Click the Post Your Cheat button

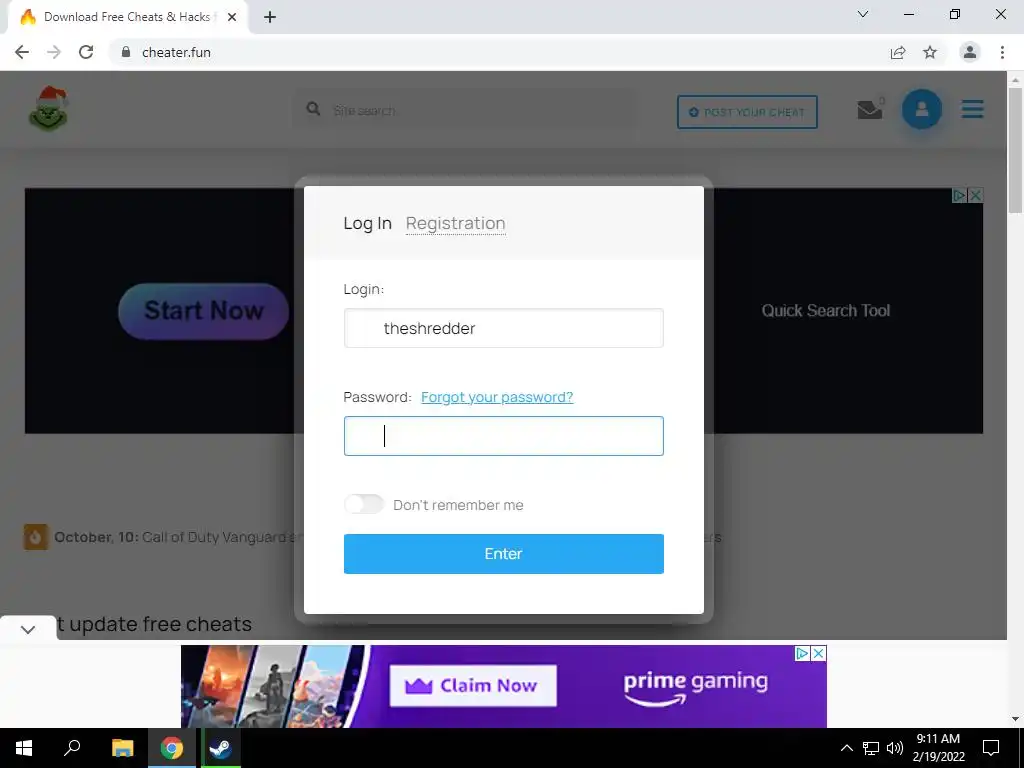747,112
